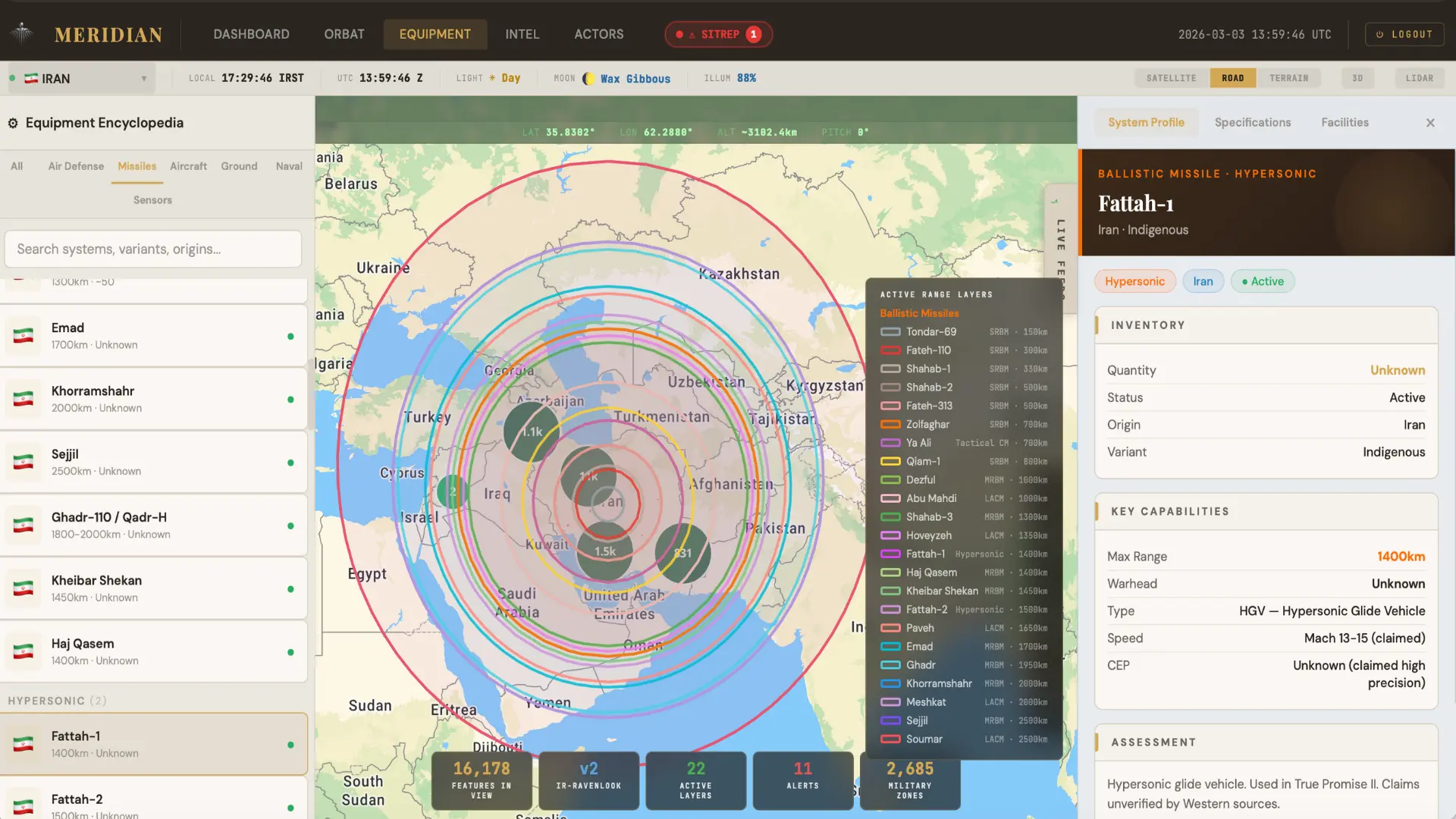Open the Iran country selector dropdown
This screenshot has height=819, width=1456.
82,78
